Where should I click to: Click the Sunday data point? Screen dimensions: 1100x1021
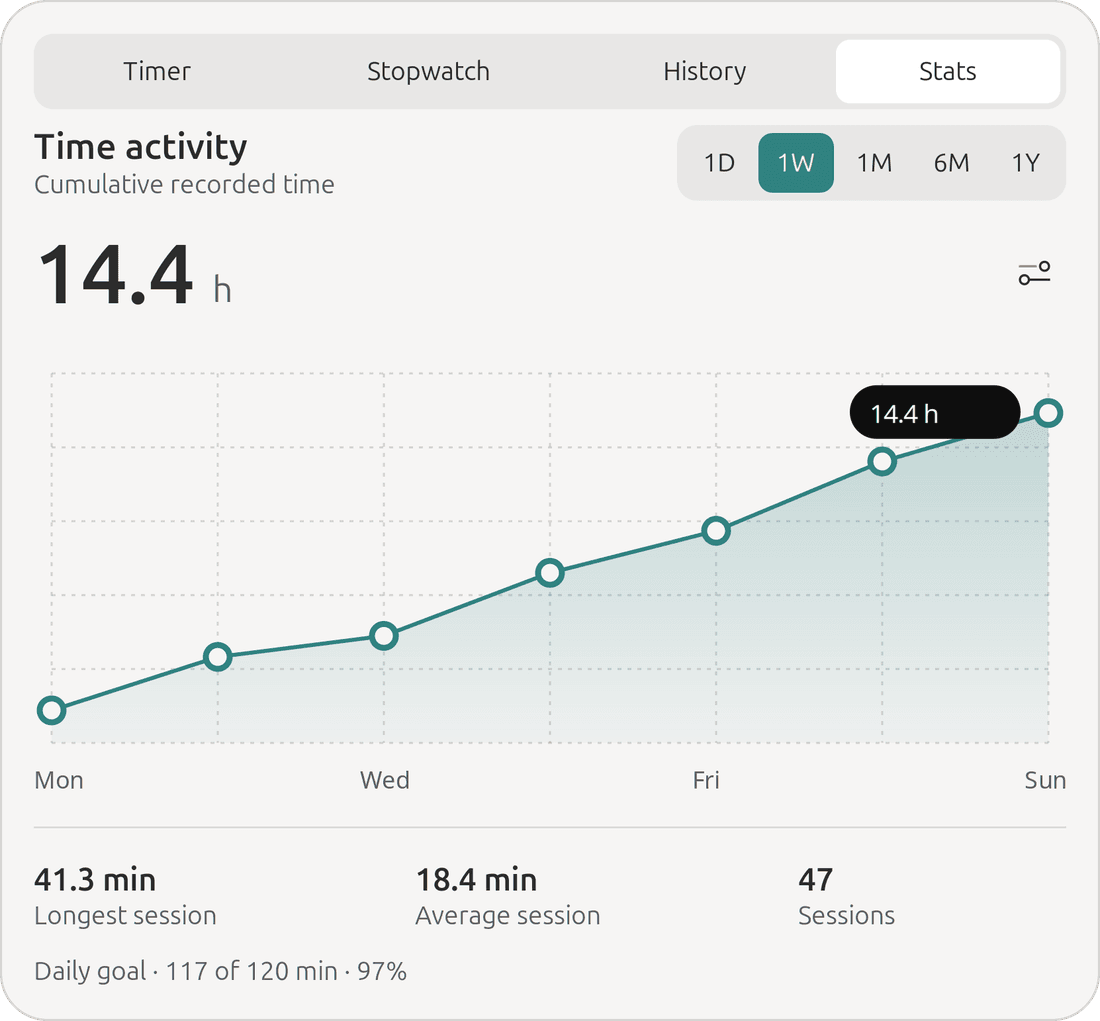point(1048,413)
